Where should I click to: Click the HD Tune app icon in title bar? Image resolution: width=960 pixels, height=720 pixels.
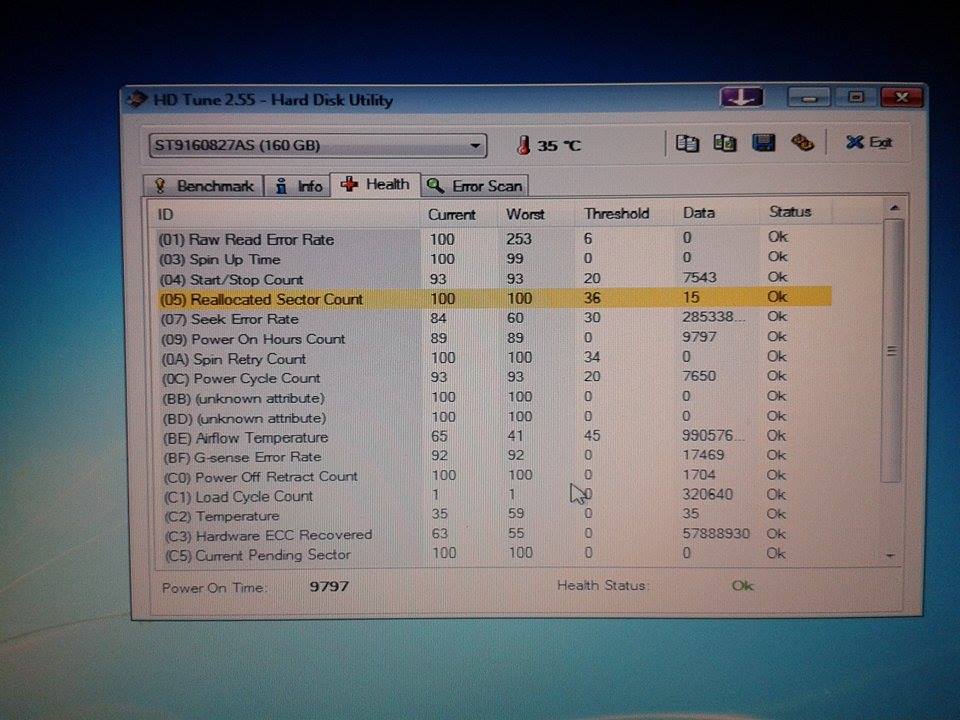click(137, 99)
